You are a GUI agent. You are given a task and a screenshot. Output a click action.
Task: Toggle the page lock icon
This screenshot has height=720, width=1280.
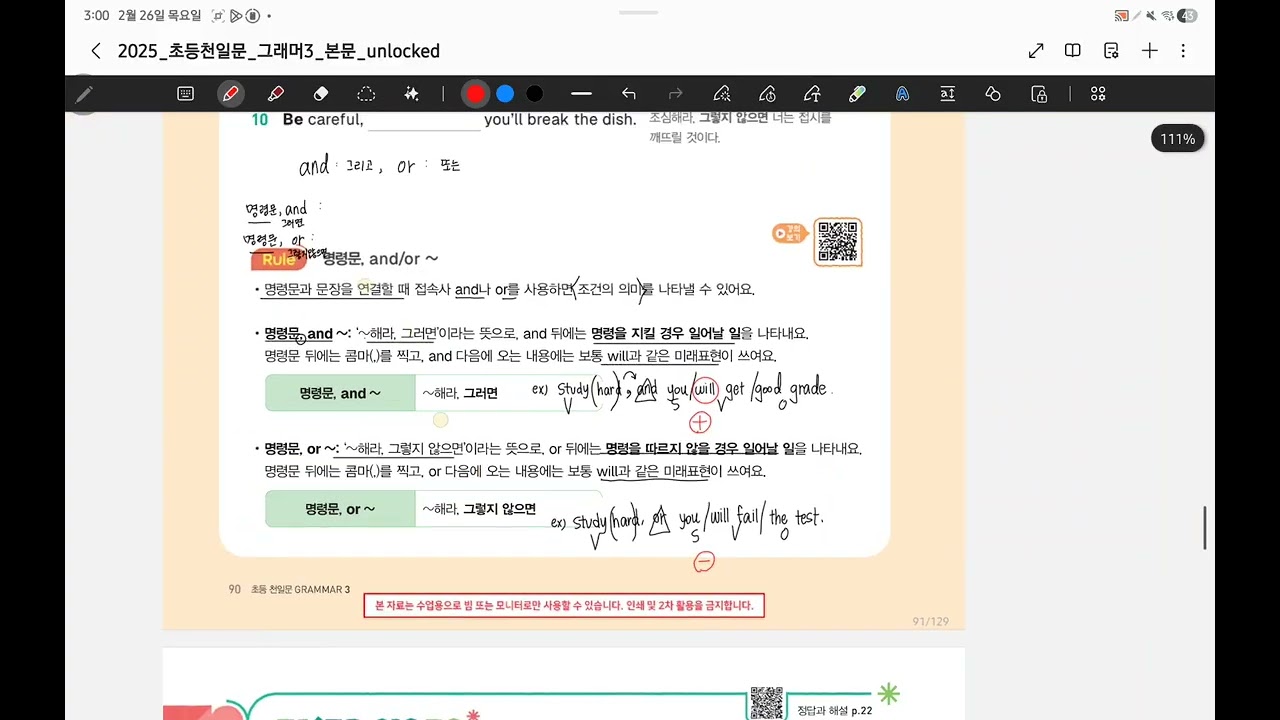[x=1039, y=93]
